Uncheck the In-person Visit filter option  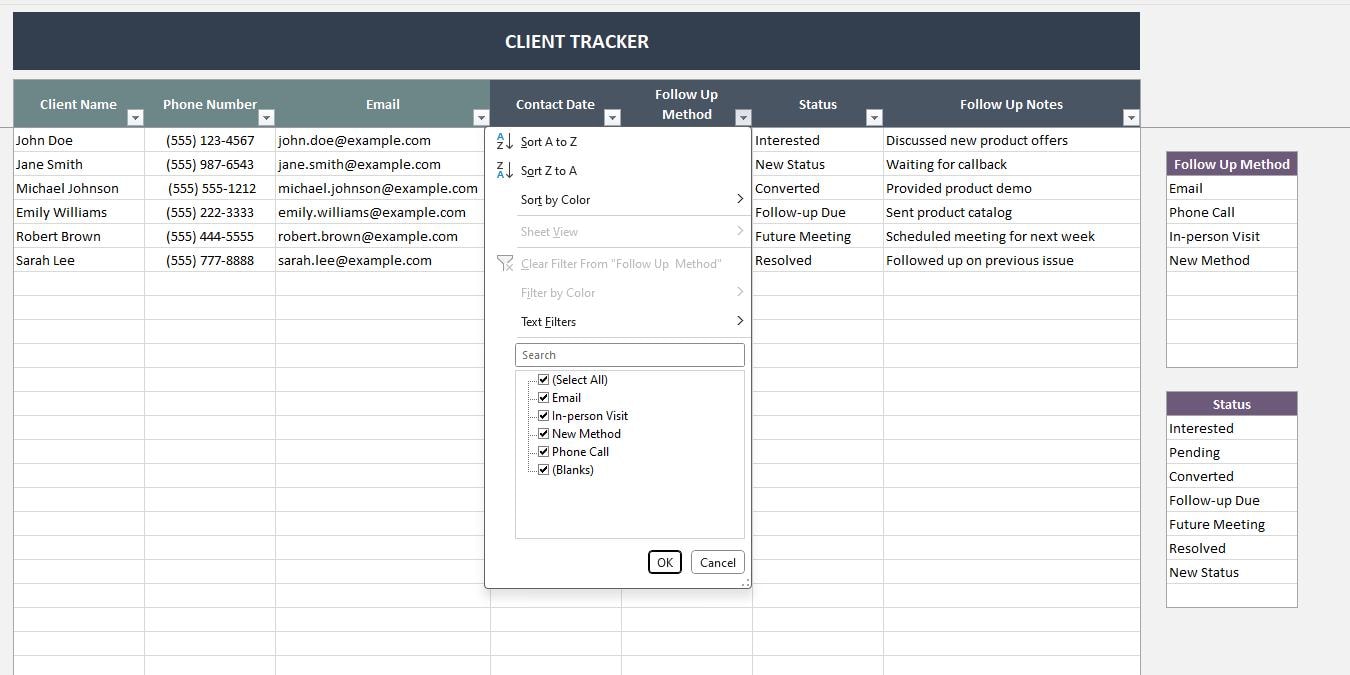543,415
